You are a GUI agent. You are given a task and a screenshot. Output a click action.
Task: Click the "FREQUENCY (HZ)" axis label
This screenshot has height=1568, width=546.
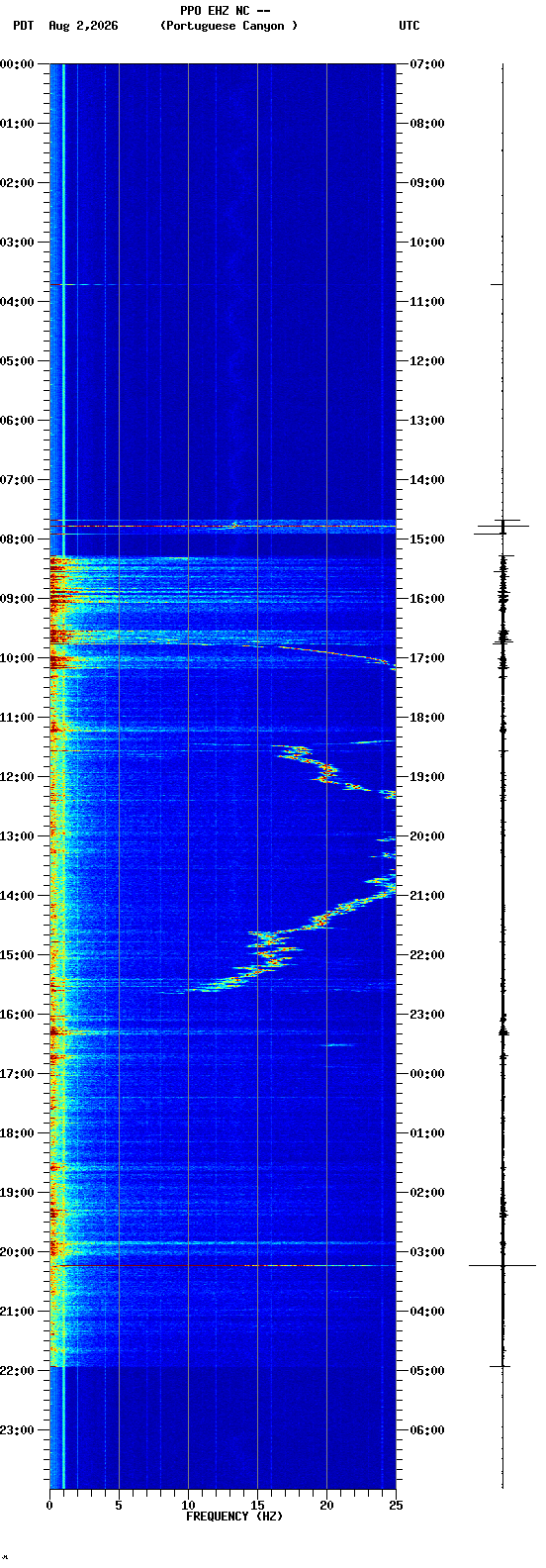click(x=233, y=1517)
